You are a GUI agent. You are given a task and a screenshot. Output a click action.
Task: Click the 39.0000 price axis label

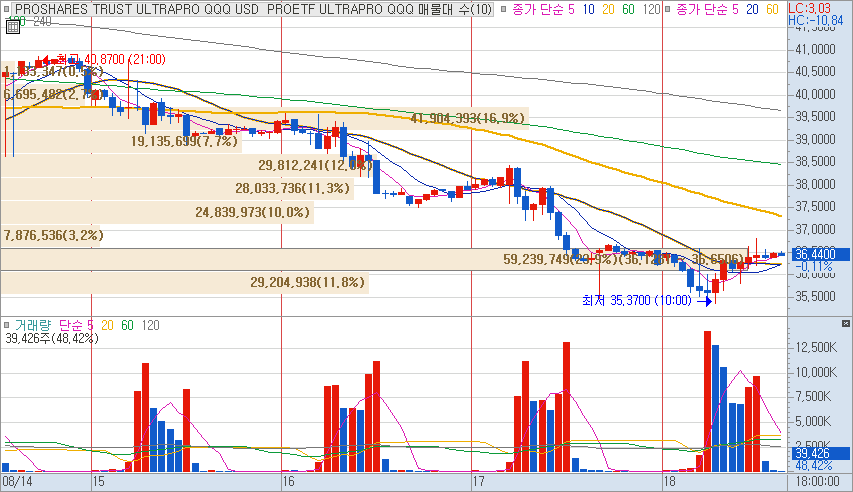point(815,139)
